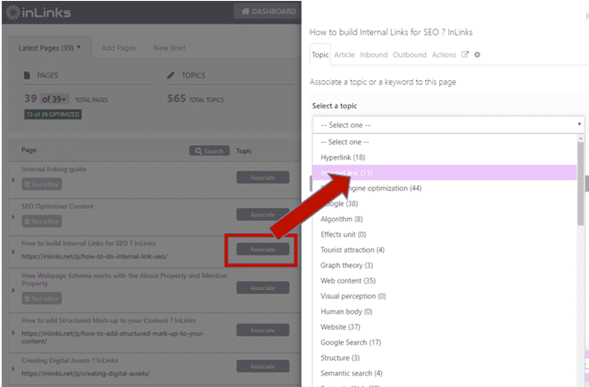Screen dimensions: 589x387
Task: Choose Graph theory (3) option
Action: click(445, 265)
